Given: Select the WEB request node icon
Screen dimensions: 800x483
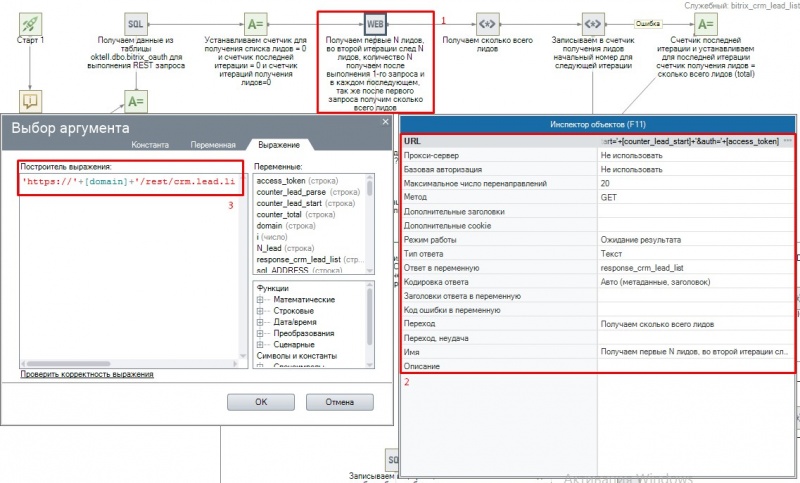Looking at the screenshot, I should [376, 24].
